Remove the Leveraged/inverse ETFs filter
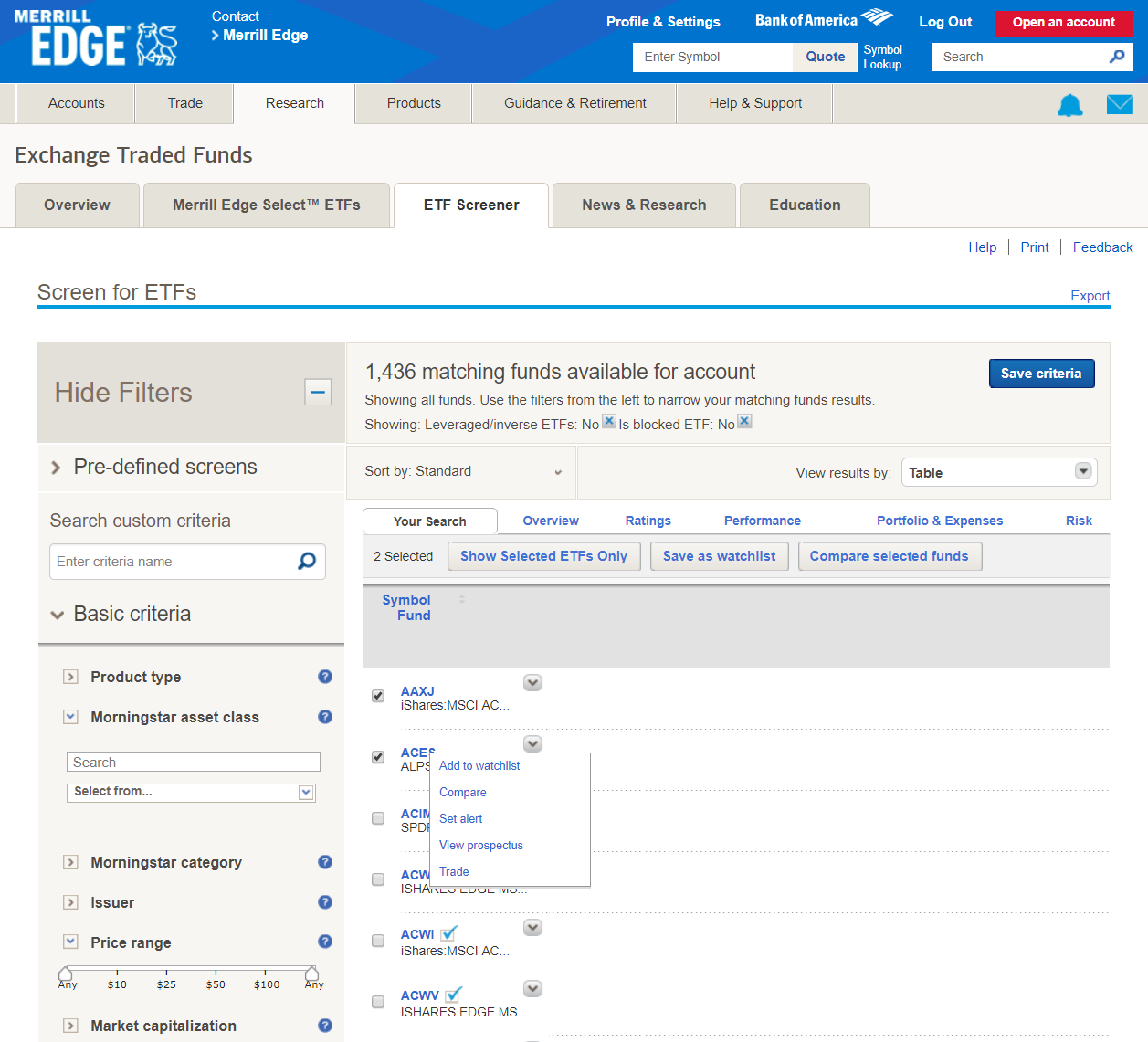Image resolution: width=1148 pixels, height=1042 pixels. 609,421
